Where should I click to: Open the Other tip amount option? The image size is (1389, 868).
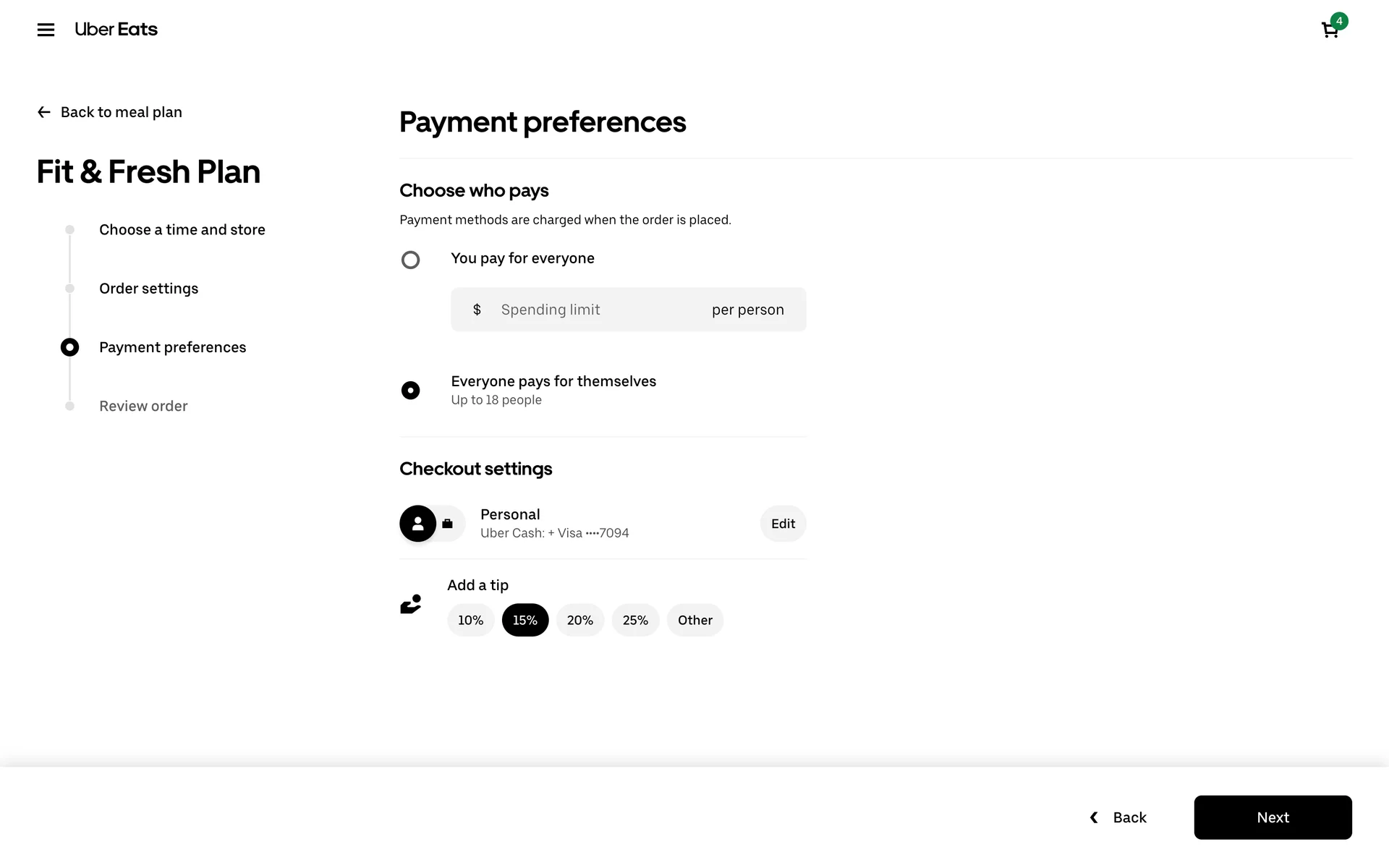(x=694, y=620)
